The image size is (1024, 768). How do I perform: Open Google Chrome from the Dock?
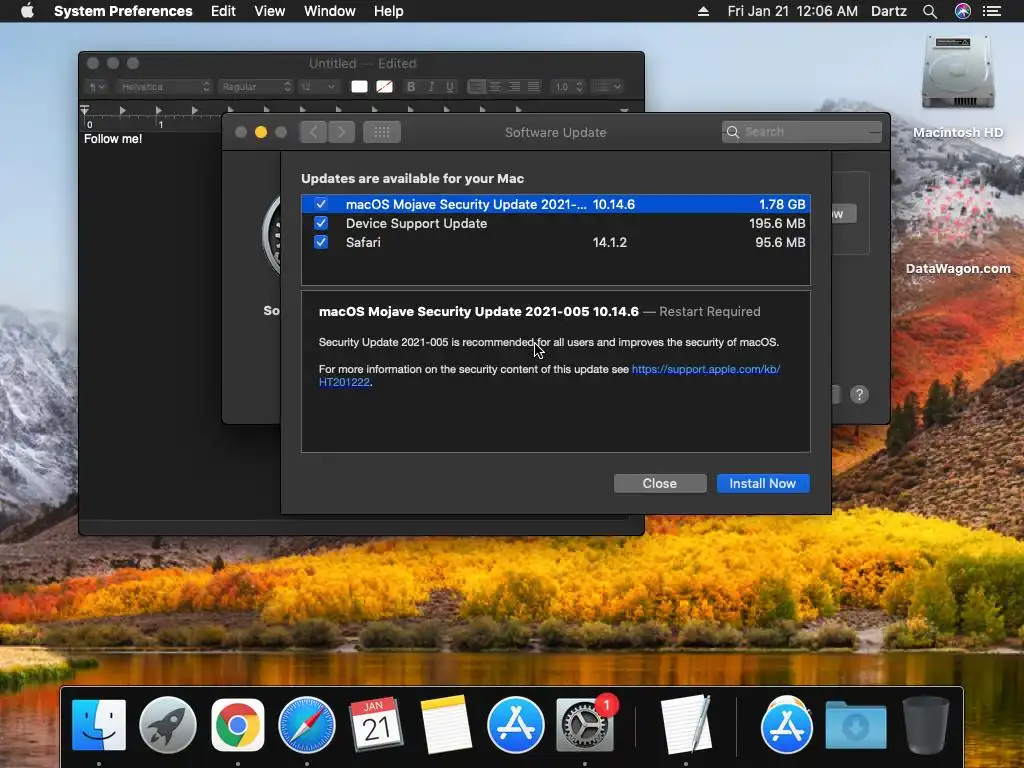click(x=238, y=725)
